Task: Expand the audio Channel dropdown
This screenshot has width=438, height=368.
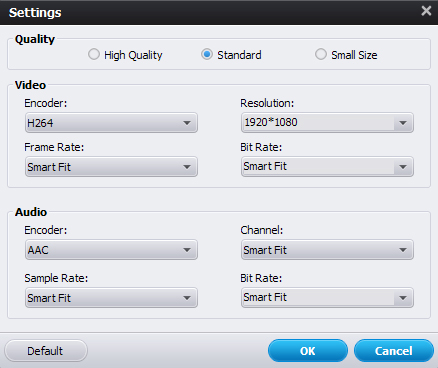Action: (x=327, y=250)
